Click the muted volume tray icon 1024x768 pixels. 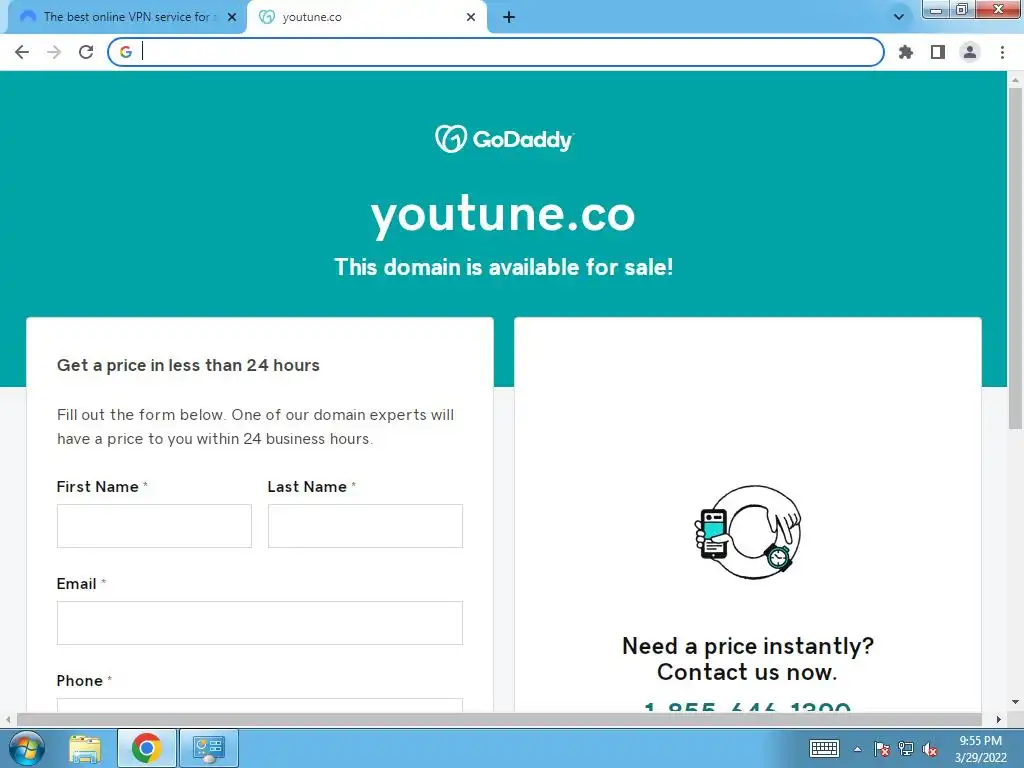pyautogui.click(x=930, y=749)
